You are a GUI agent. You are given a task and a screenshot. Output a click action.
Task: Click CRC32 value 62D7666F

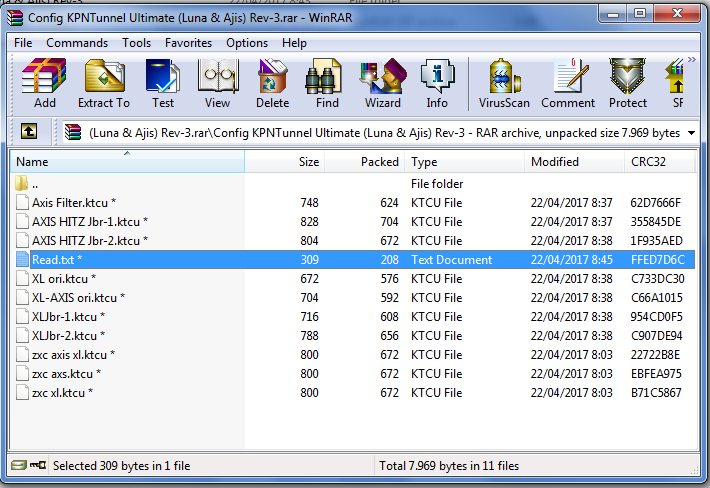(655, 202)
